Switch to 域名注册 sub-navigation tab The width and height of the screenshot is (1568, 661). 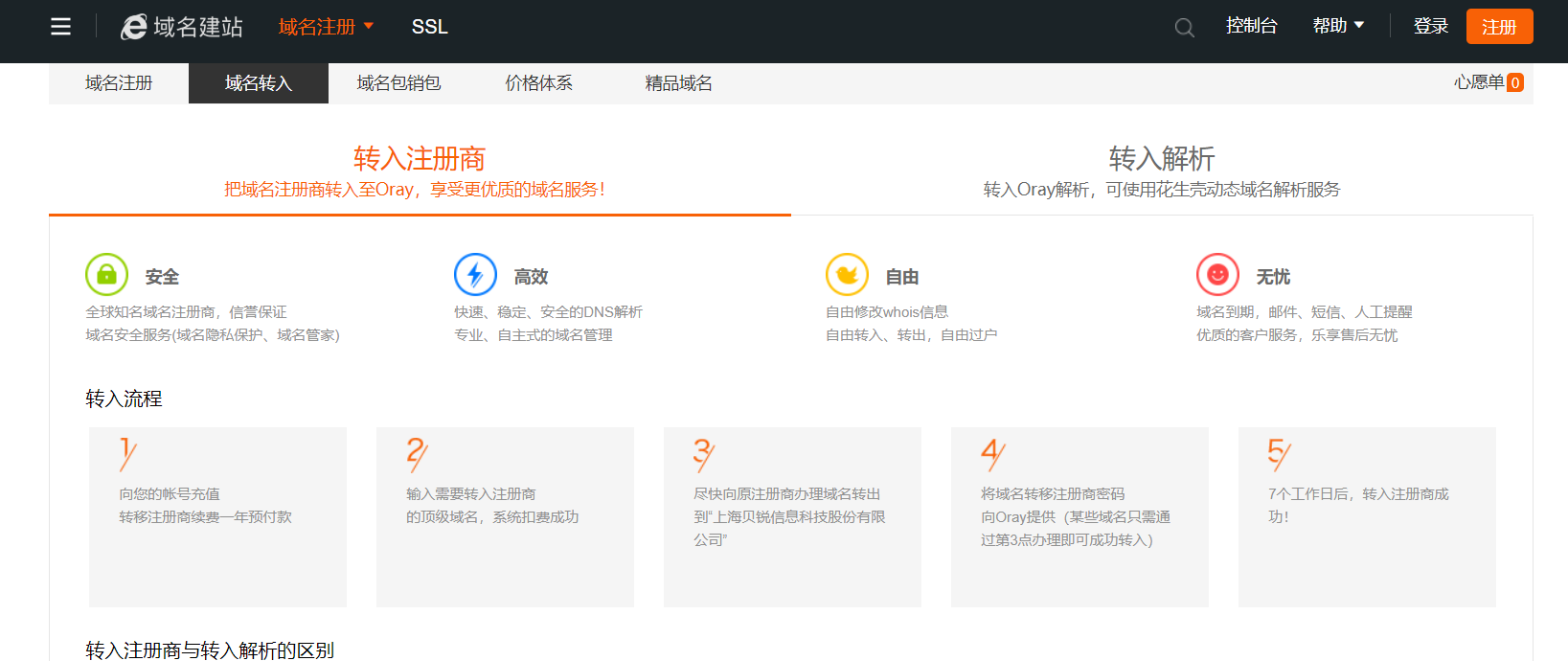(x=119, y=83)
